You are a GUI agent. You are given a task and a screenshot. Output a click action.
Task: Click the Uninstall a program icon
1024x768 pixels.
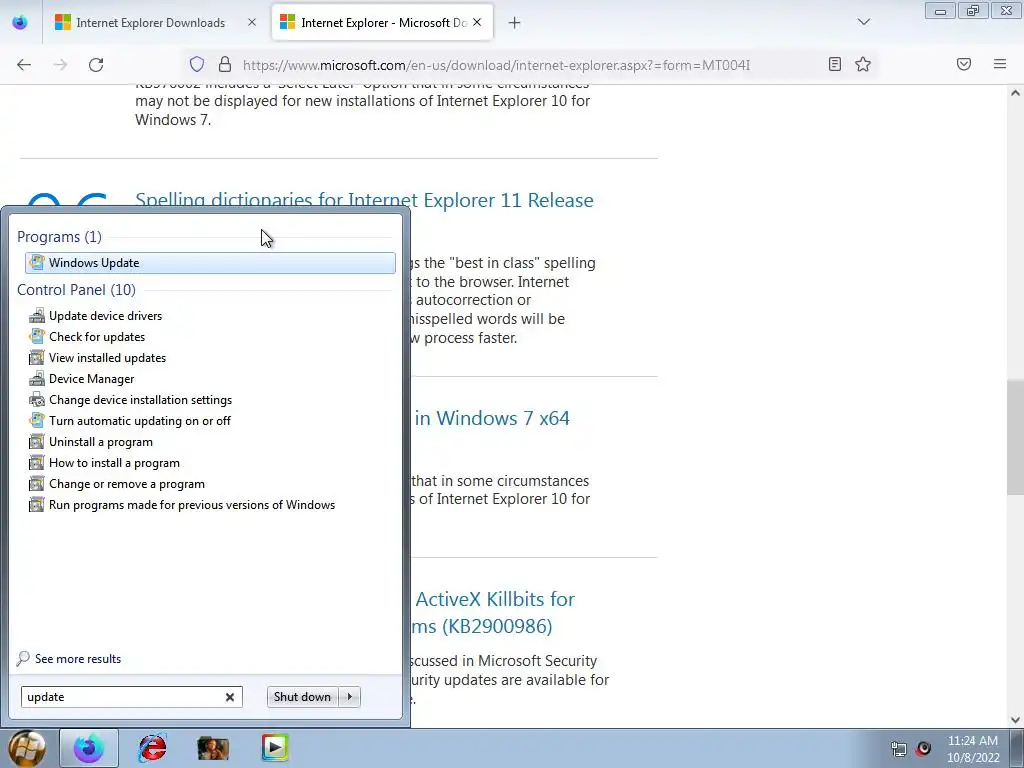[37, 441]
